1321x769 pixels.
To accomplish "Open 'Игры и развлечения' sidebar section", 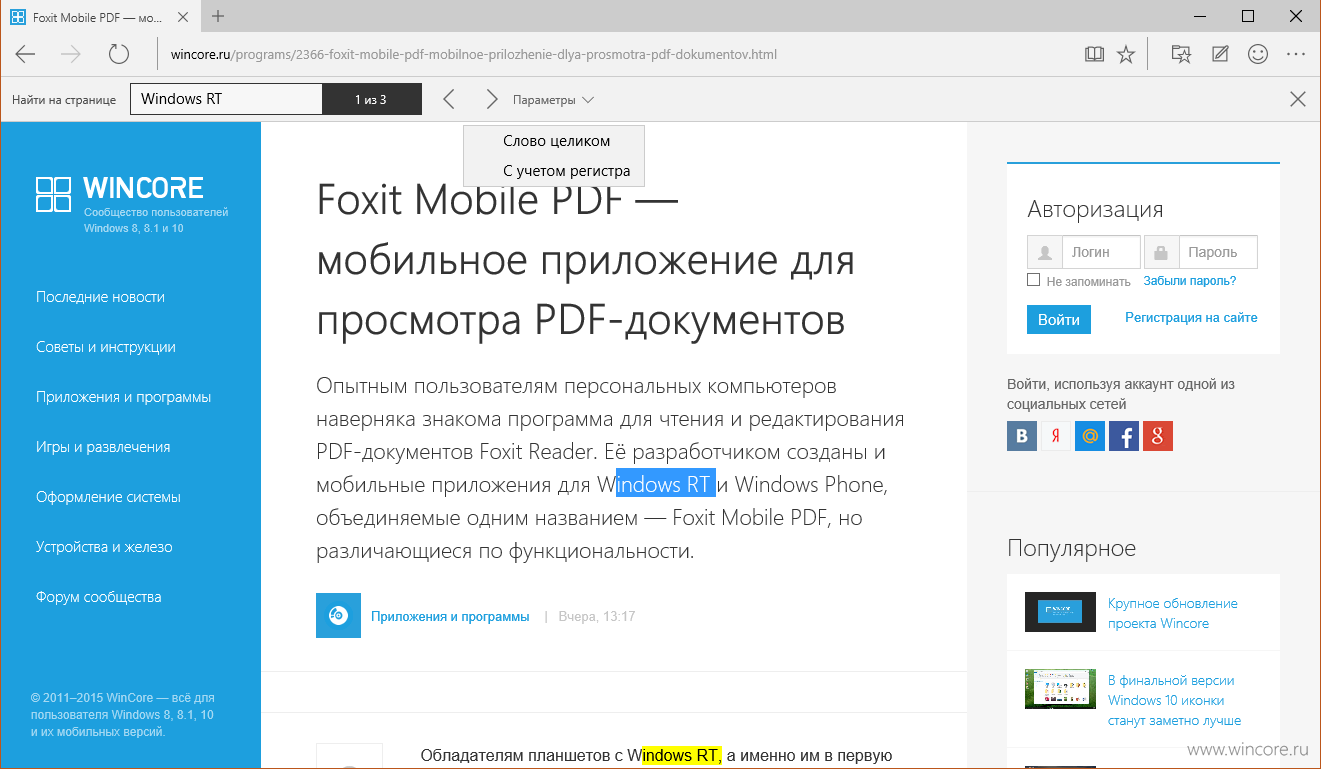I will coord(103,447).
